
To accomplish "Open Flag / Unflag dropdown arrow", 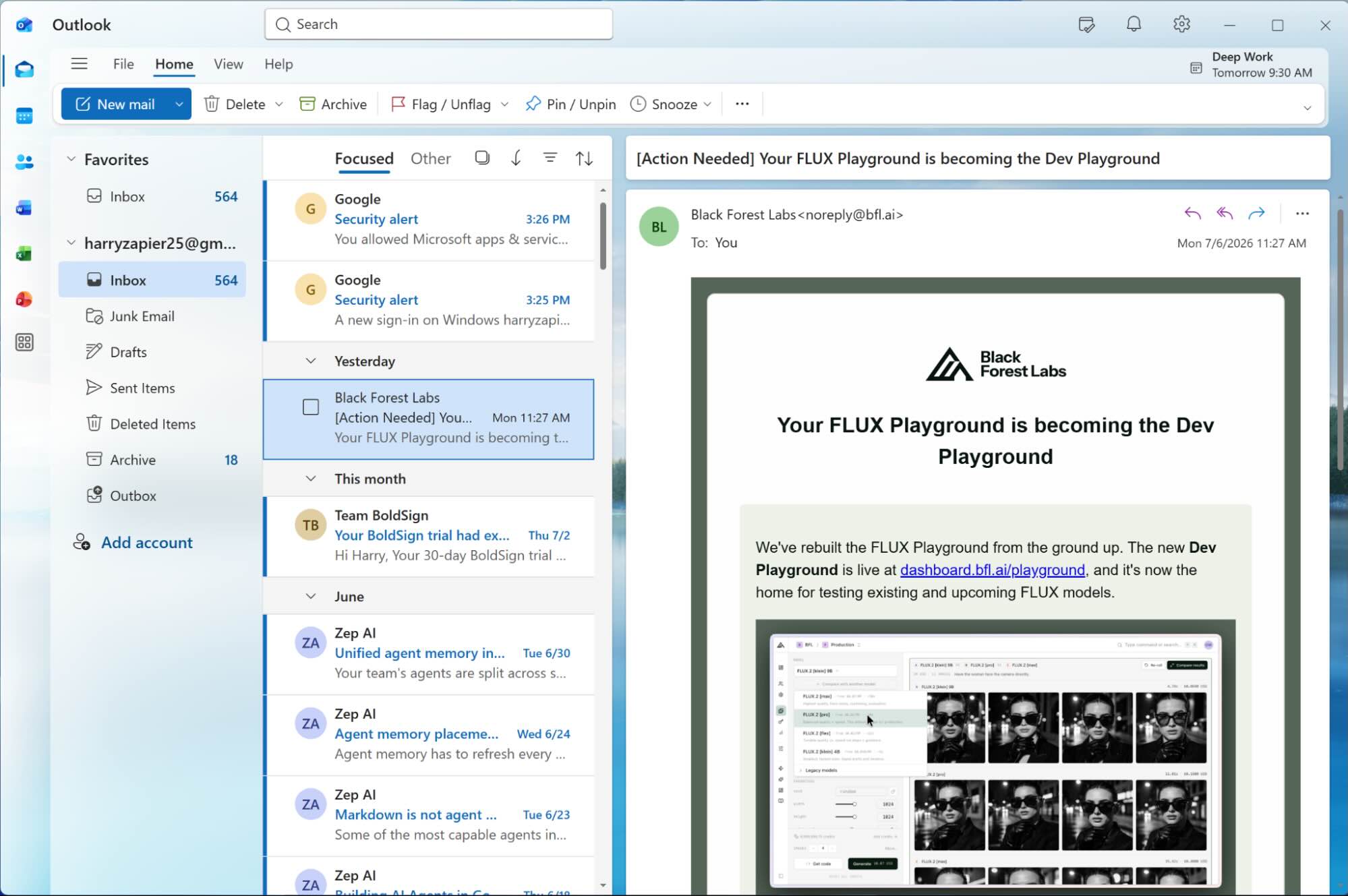I will click(x=504, y=104).
